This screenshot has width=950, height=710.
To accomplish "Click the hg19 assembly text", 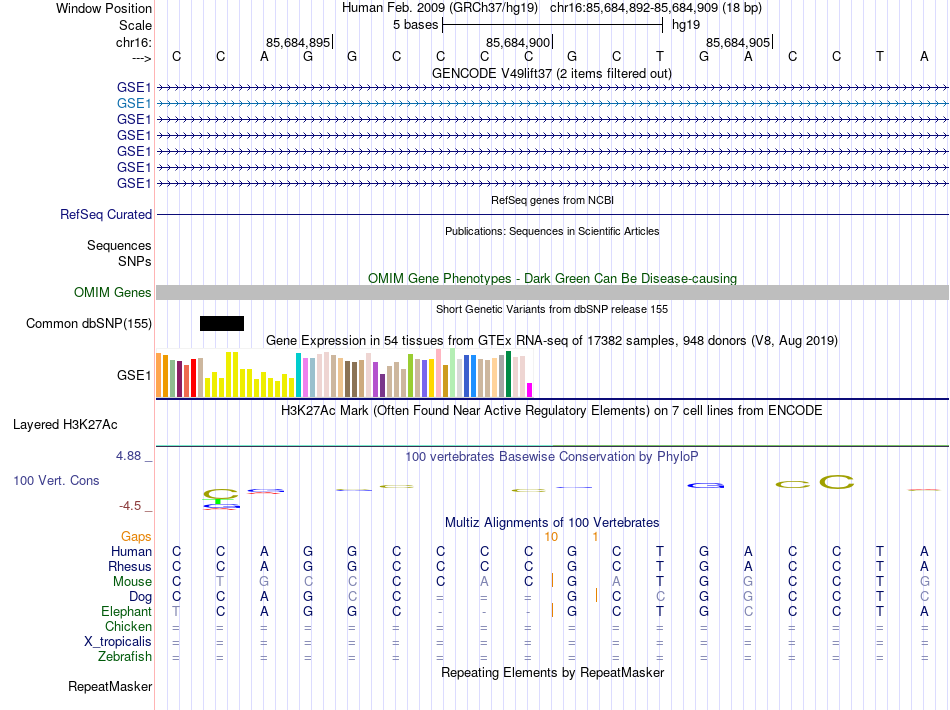I will point(686,25).
